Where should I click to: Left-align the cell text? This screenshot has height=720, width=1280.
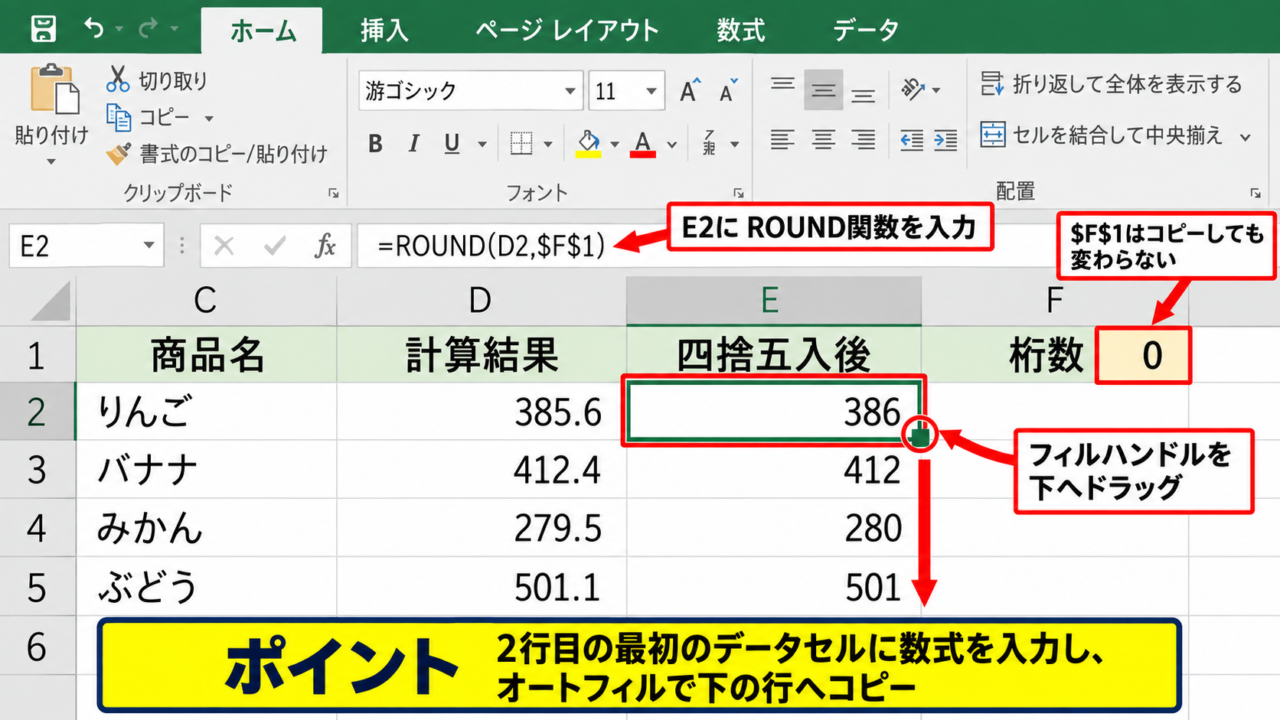tap(783, 138)
